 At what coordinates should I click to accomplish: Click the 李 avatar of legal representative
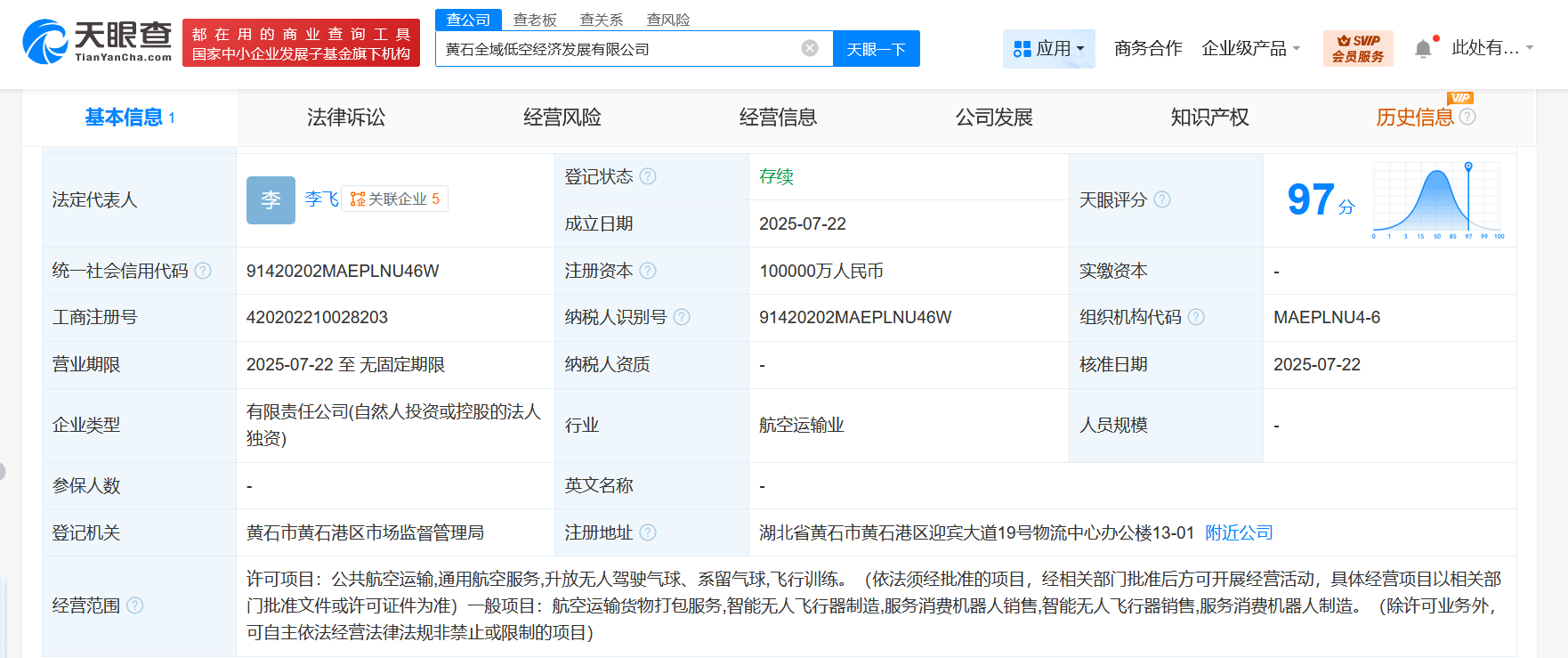(x=271, y=199)
